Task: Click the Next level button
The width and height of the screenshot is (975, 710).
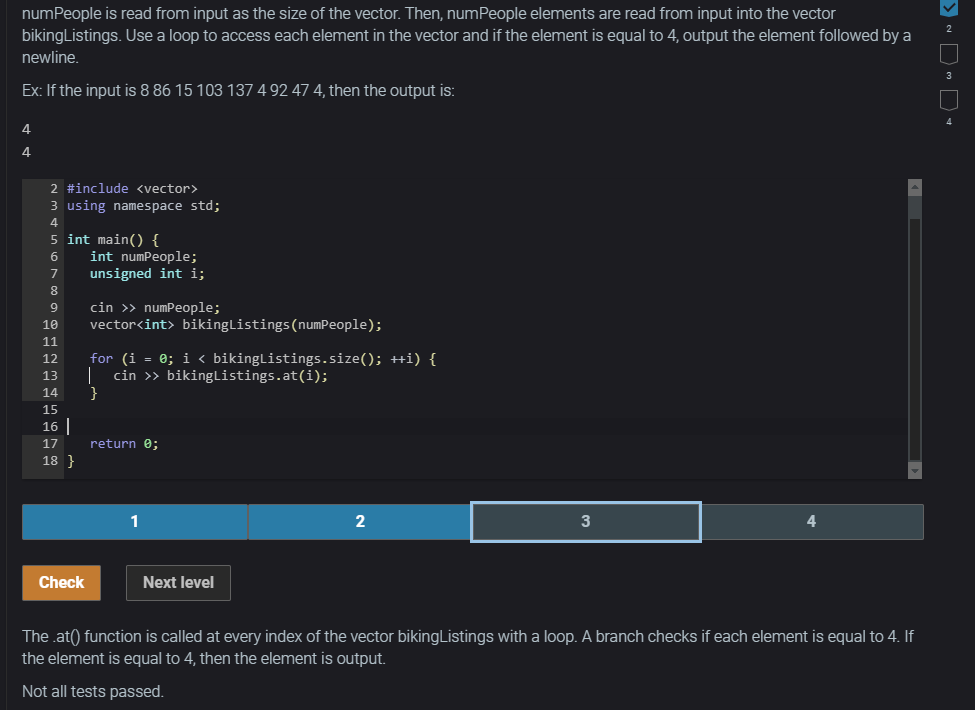Action: pos(178,582)
